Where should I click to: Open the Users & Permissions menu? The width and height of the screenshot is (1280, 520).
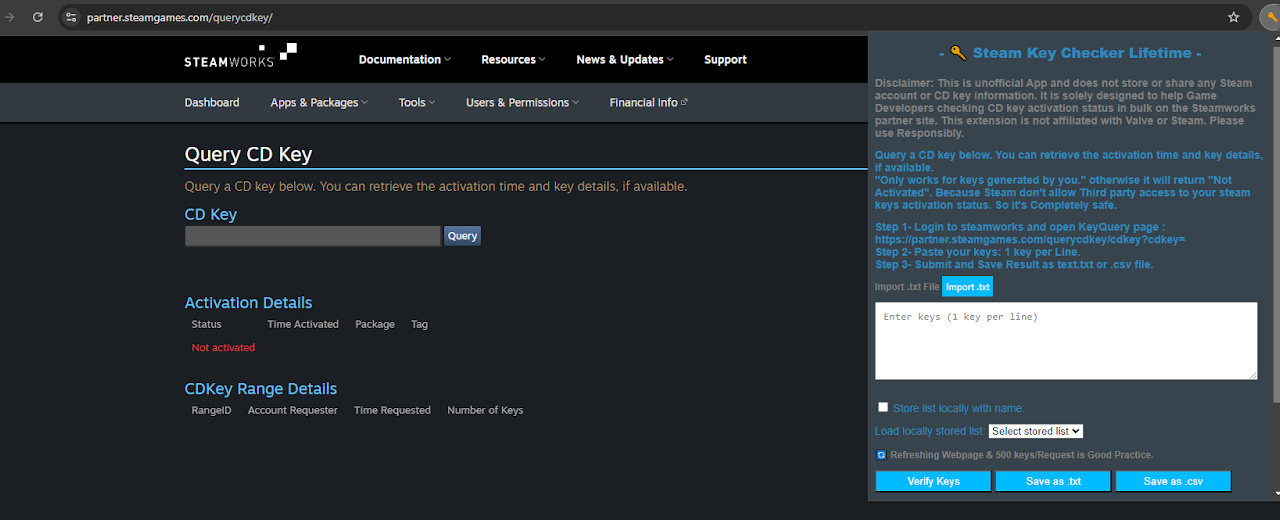coord(522,102)
